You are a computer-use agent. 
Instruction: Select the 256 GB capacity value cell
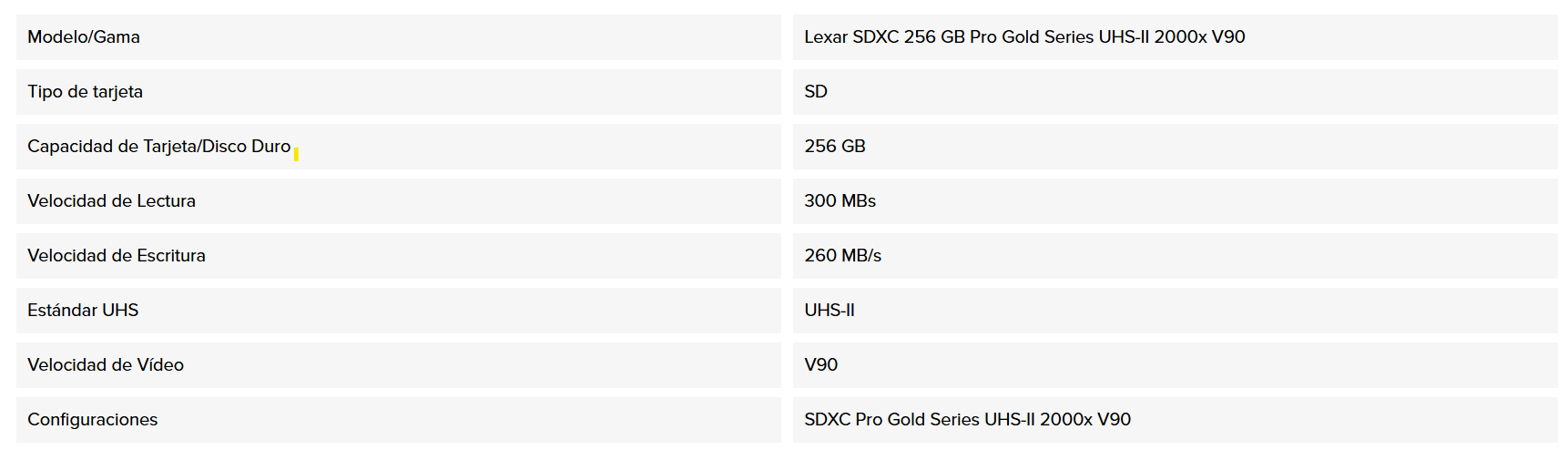(x=835, y=147)
